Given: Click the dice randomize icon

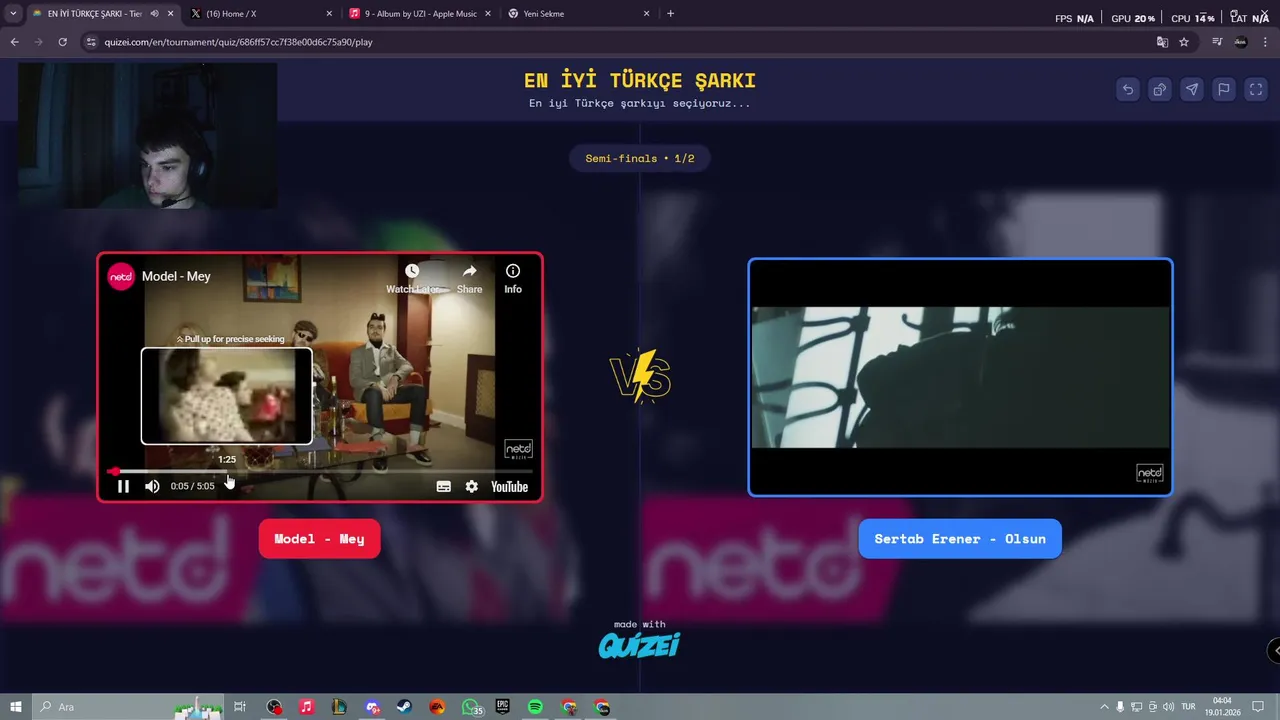Looking at the screenshot, I should point(1160,89).
